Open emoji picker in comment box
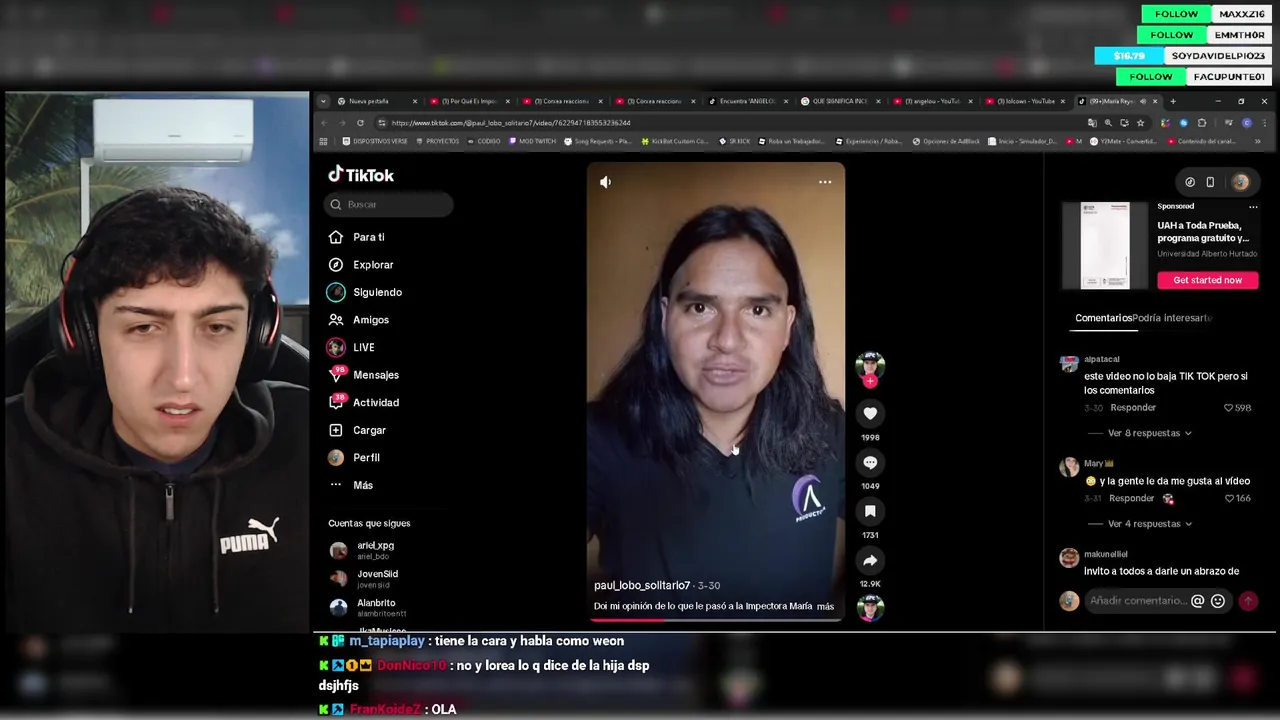The height and width of the screenshot is (720, 1280). click(1217, 601)
